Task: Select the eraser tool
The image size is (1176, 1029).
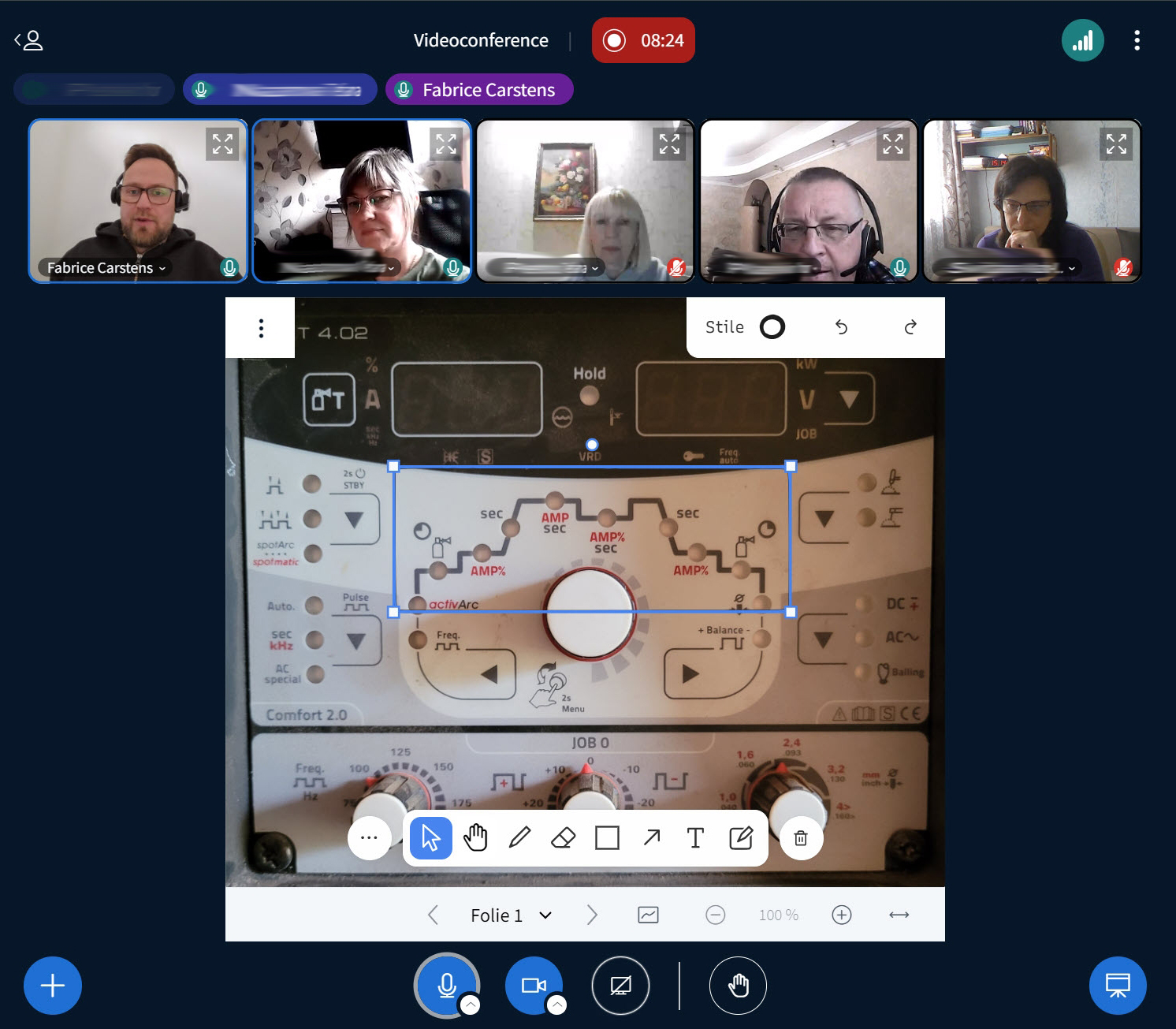Action: click(563, 837)
